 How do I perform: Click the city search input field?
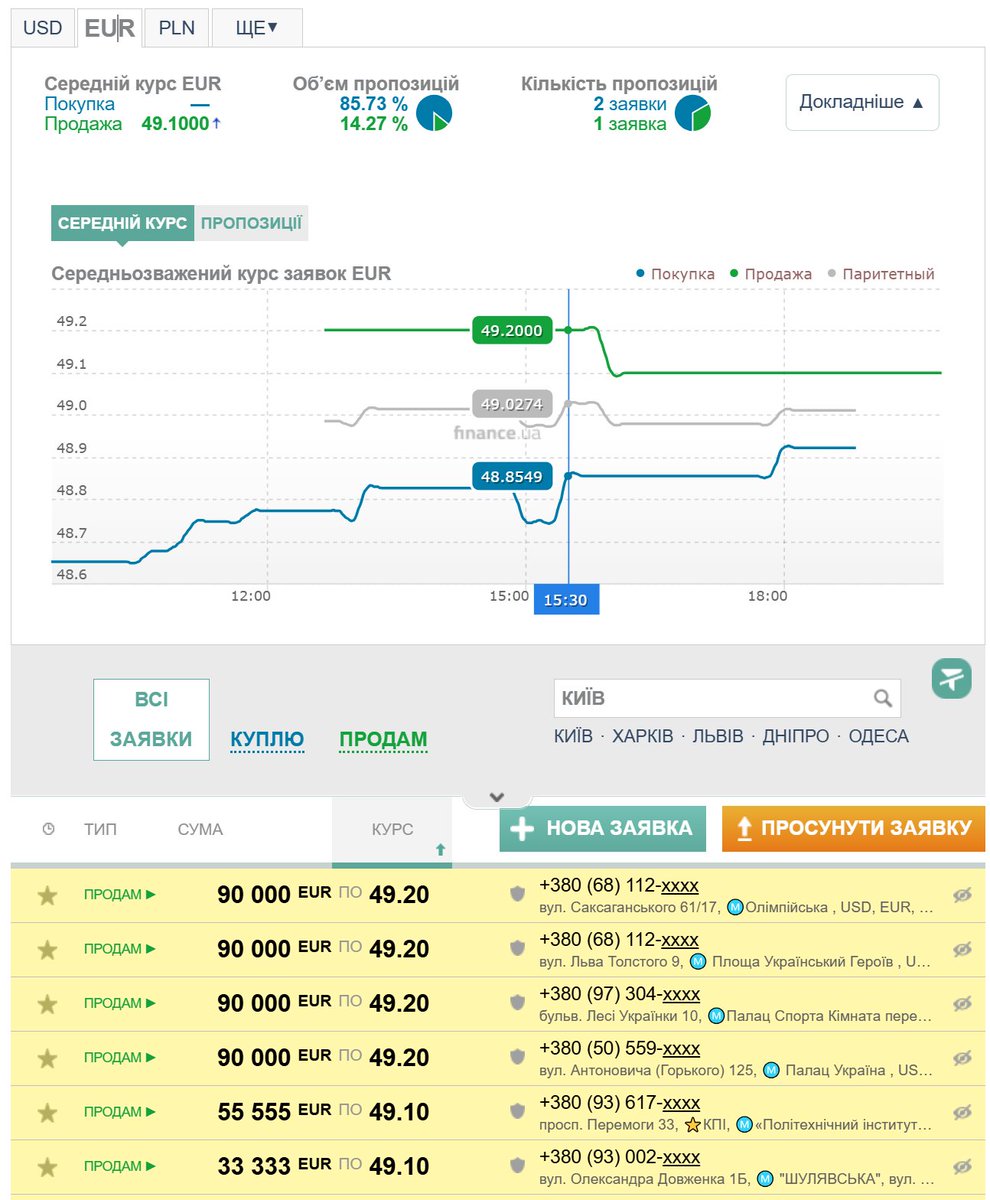tap(727, 698)
